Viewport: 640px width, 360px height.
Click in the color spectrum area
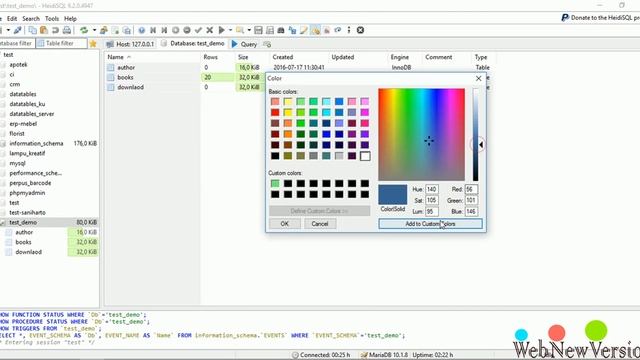pyautogui.click(x=421, y=135)
